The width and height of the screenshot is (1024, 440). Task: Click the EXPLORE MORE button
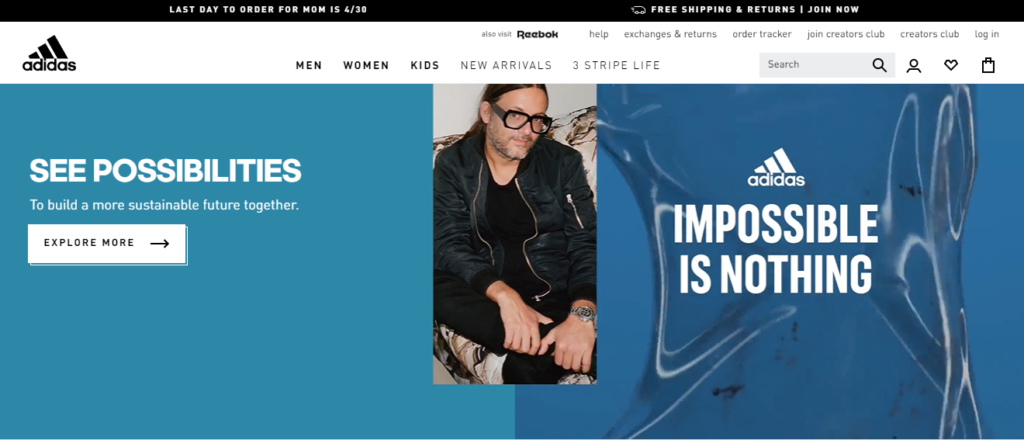[x=107, y=244]
